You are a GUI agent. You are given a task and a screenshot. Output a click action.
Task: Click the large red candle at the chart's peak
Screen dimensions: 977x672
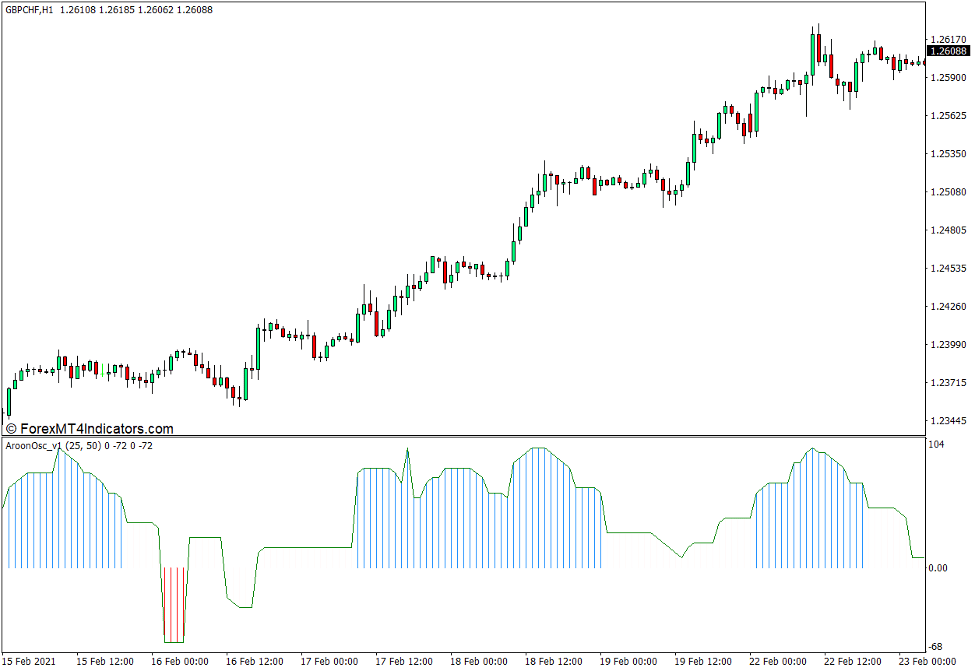[x=818, y=48]
